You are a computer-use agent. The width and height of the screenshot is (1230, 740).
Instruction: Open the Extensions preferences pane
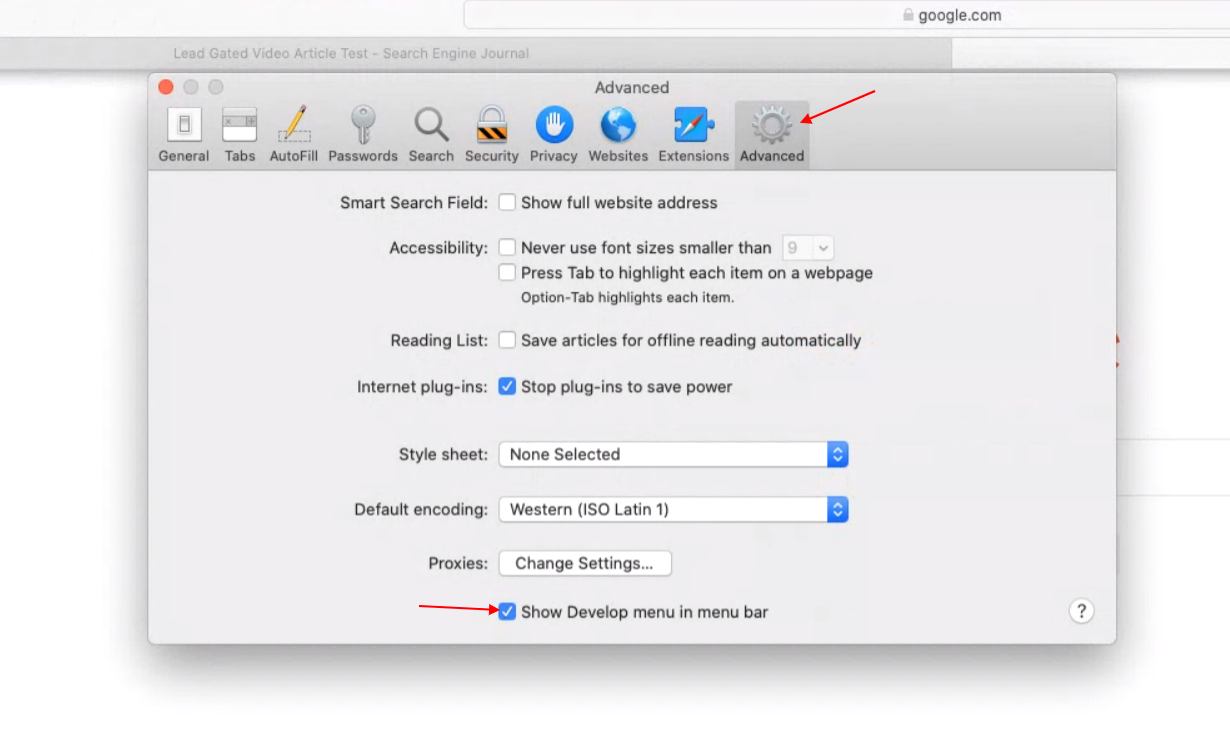point(693,130)
